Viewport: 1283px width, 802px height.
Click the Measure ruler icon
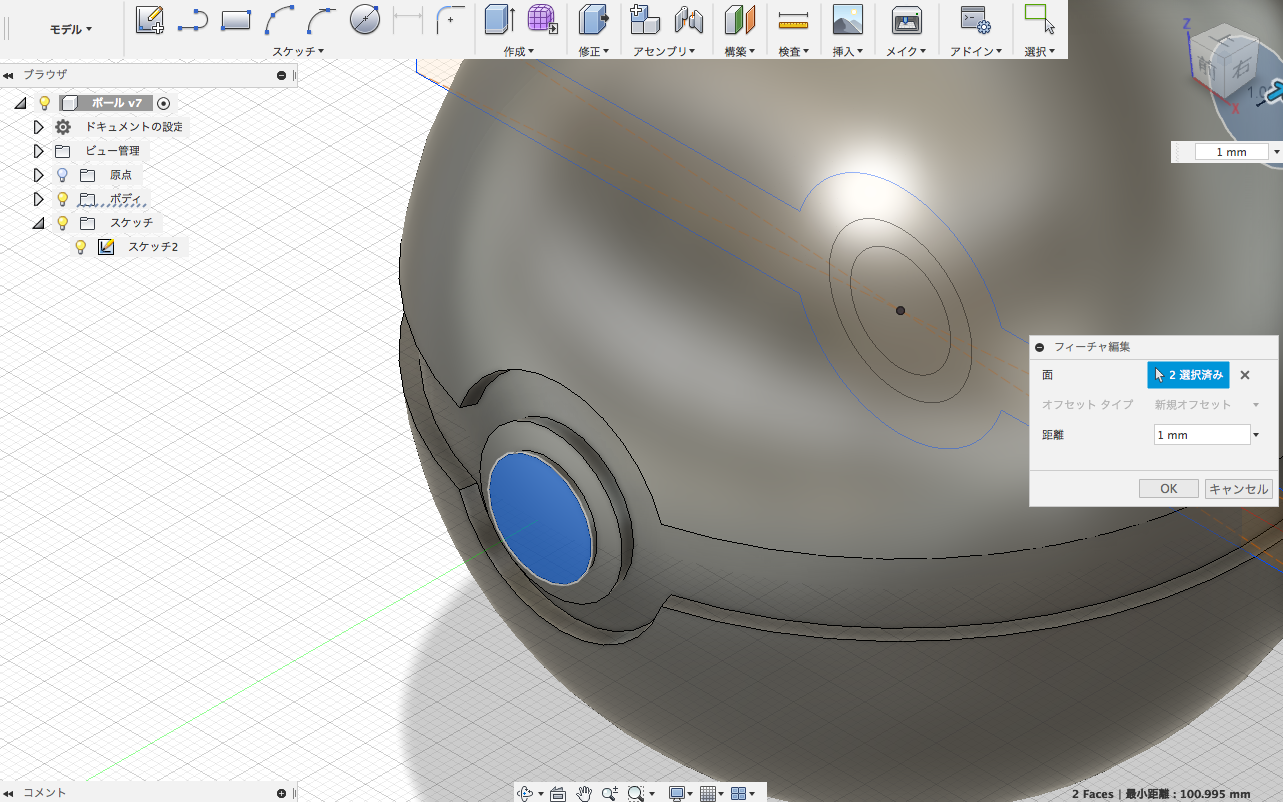793,19
